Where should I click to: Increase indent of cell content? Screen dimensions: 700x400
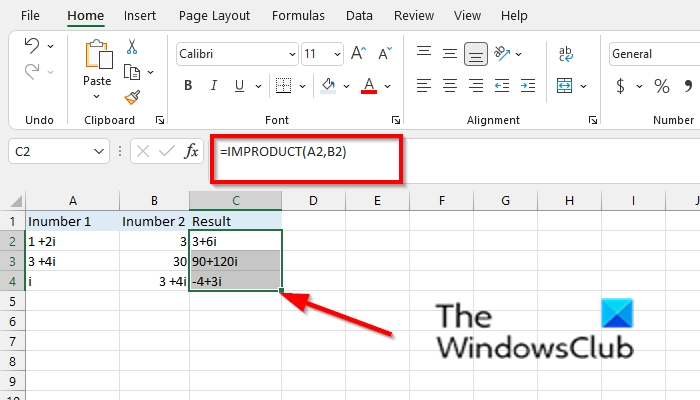coord(528,85)
